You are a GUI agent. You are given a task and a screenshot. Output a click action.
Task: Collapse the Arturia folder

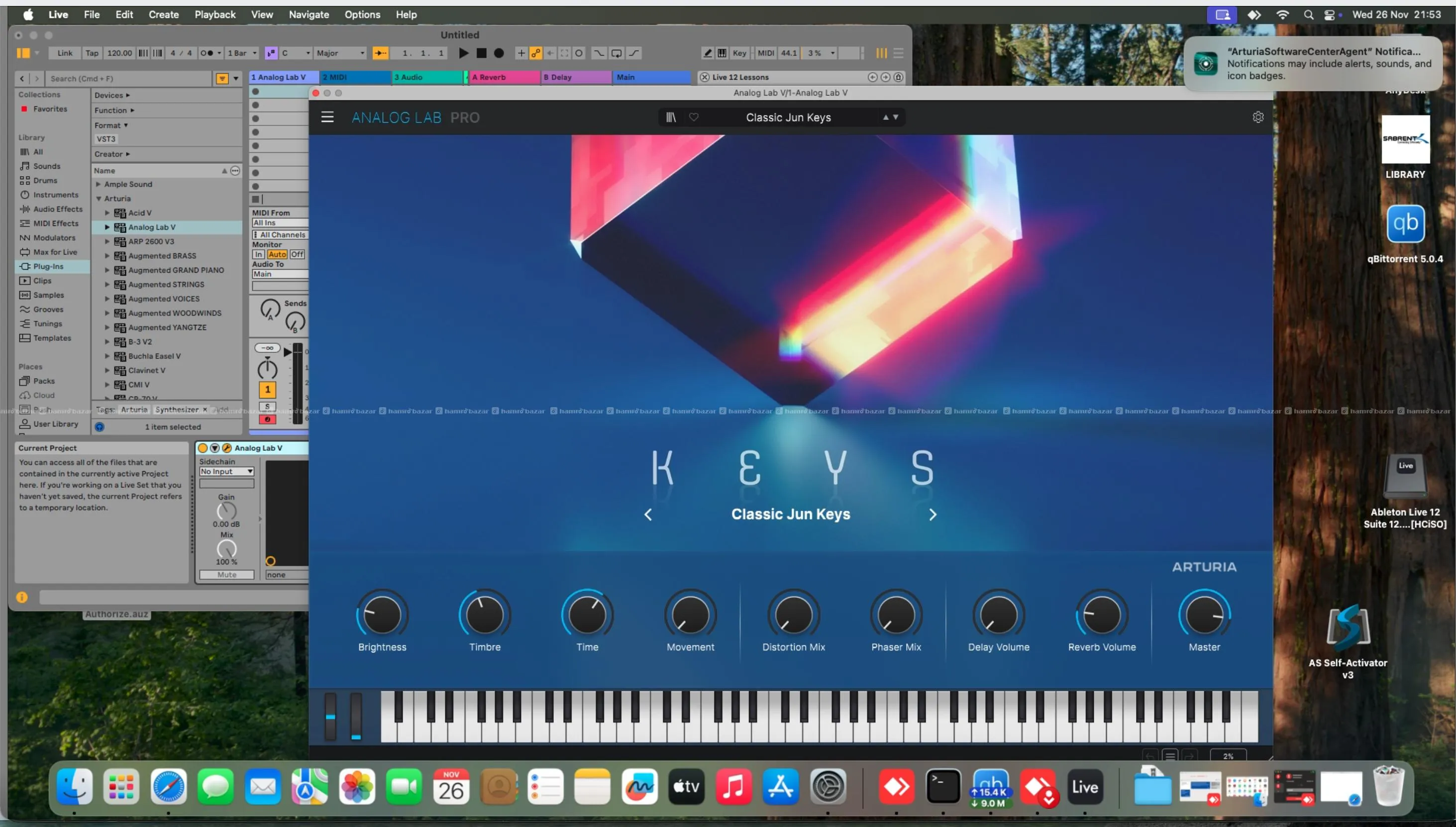[x=98, y=198]
